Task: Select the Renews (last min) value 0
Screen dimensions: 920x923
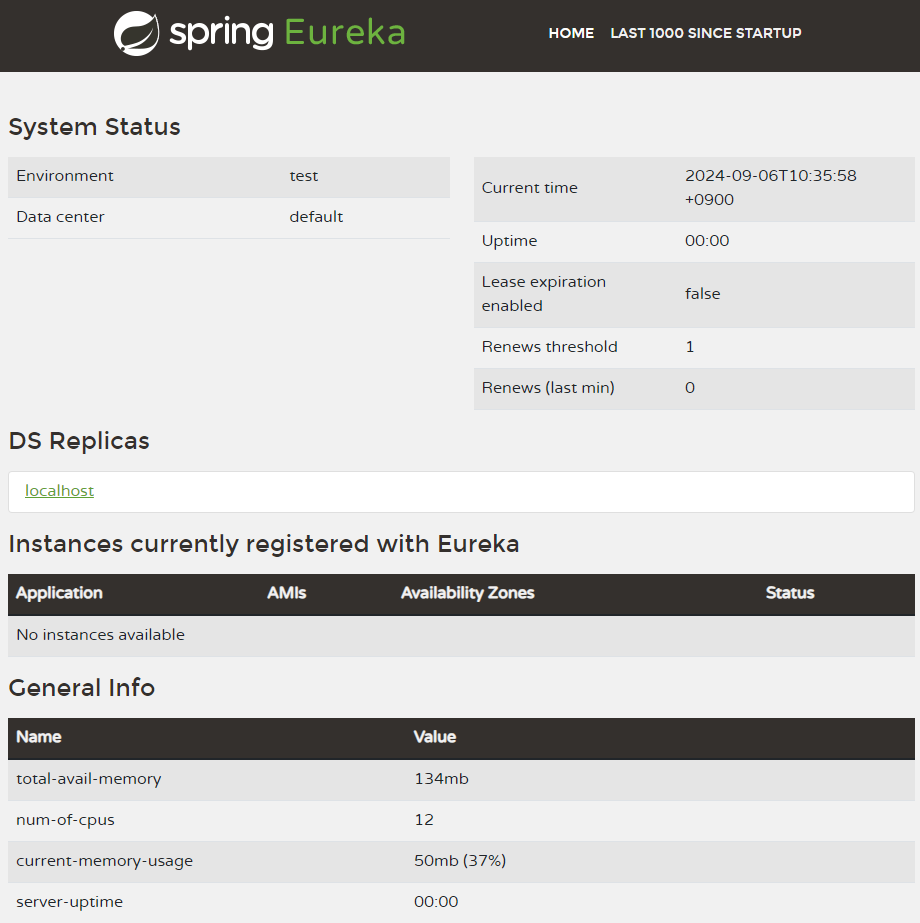Action: (x=690, y=388)
